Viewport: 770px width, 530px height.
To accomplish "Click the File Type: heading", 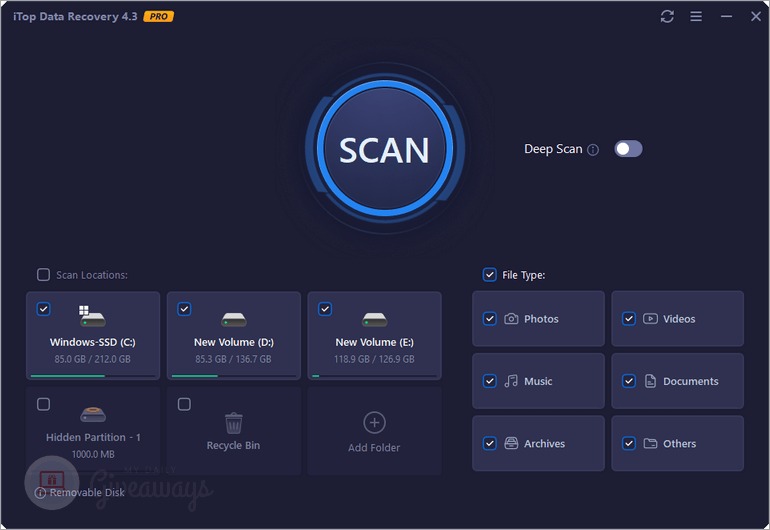I will coord(523,275).
